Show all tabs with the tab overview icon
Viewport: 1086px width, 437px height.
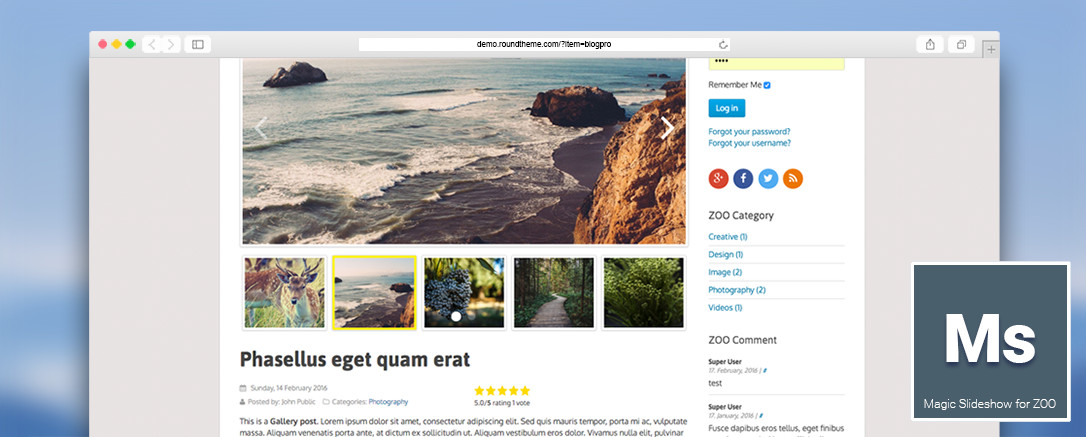pyautogui.click(x=961, y=44)
